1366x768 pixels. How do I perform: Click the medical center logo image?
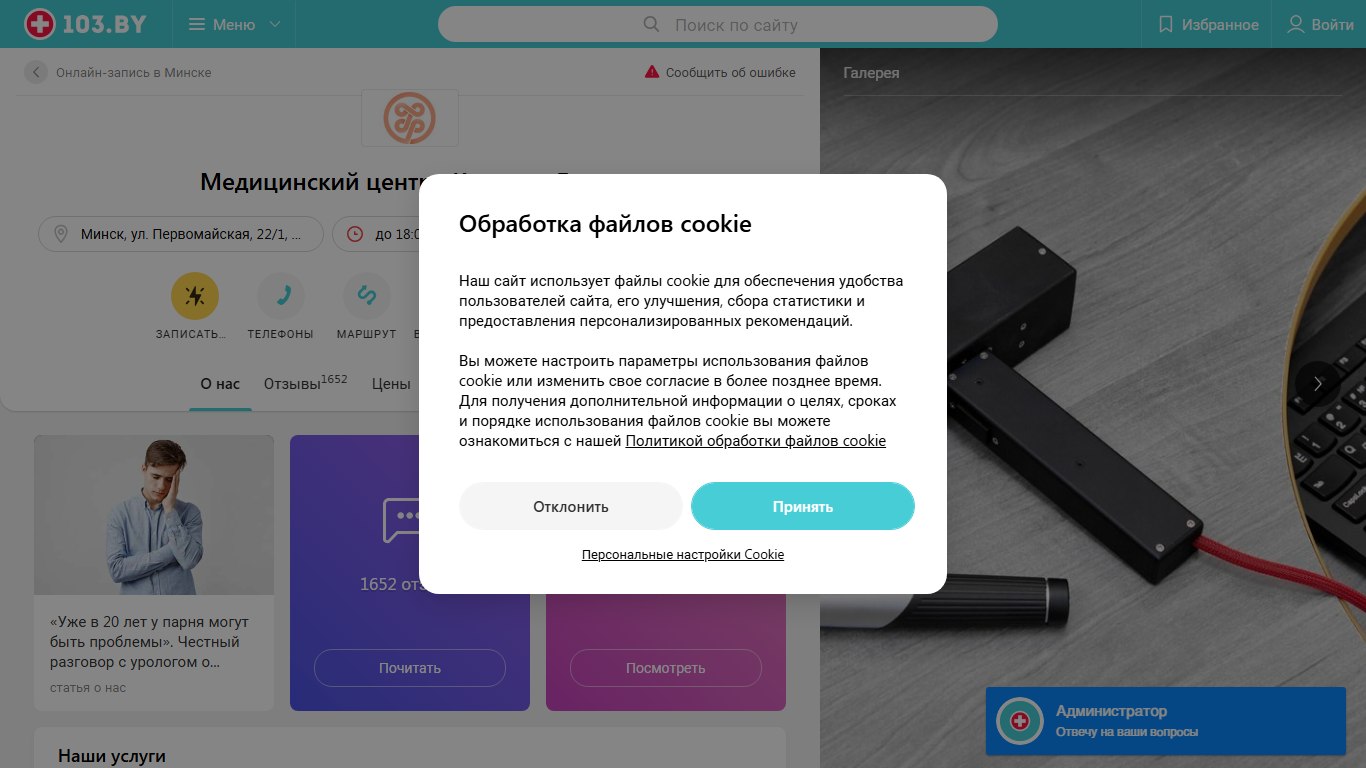point(410,118)
